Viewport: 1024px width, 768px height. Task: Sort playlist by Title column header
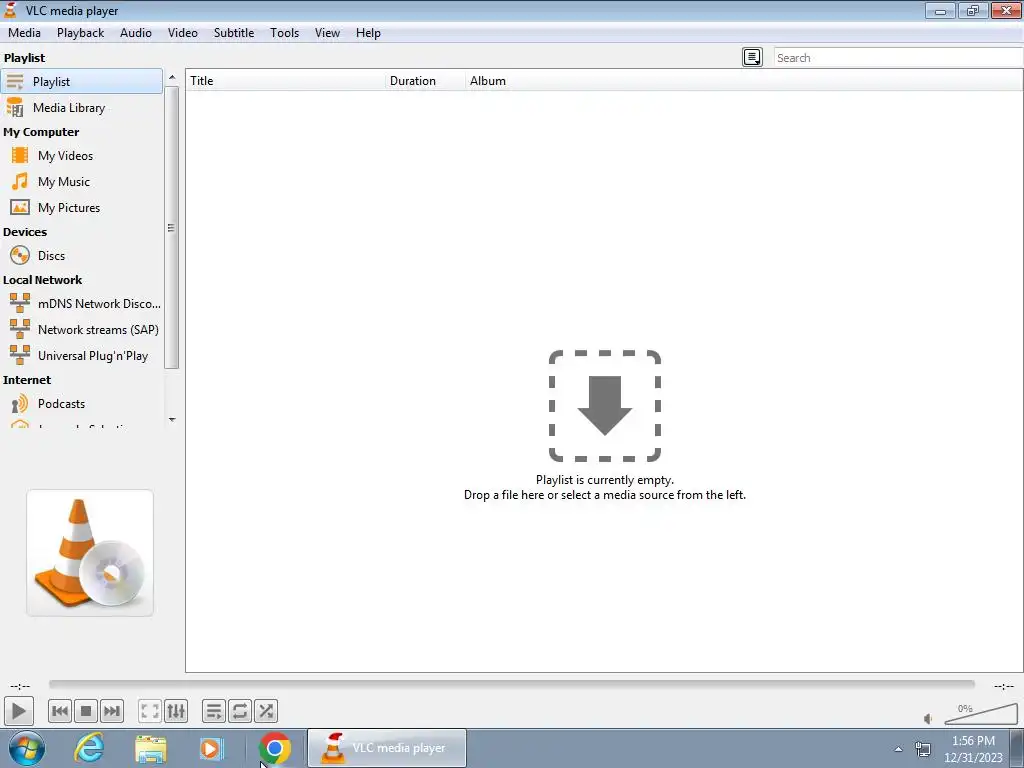pyautogui.click(x=285, y=81)
